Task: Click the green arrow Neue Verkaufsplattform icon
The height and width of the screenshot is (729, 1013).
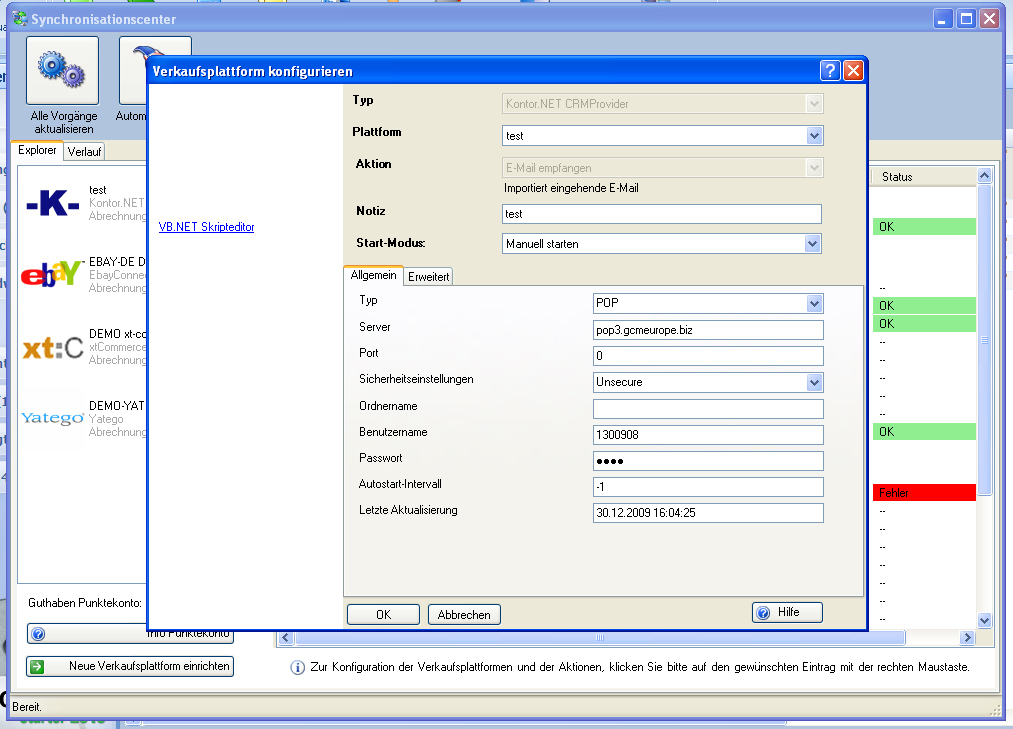Action: tap(38, 666)
